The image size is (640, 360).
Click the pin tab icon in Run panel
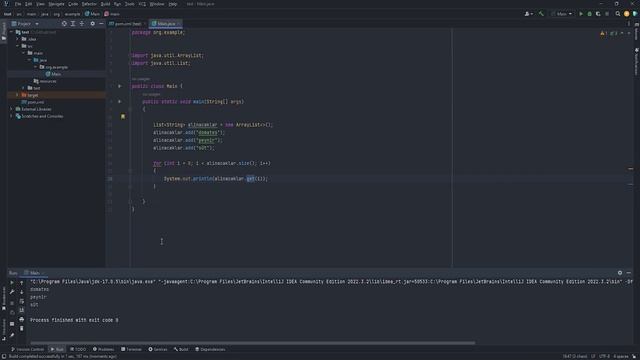click(x=12, y=335)
